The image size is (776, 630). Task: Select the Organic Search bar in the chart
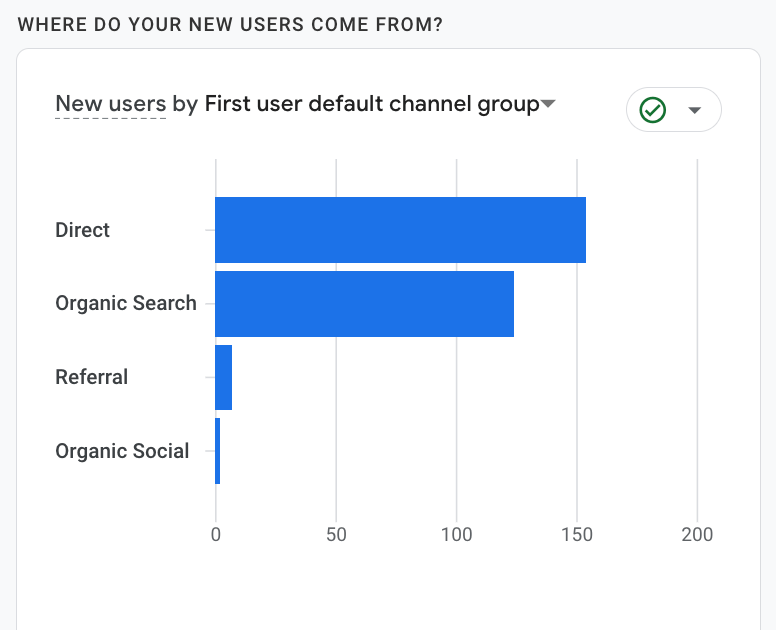coord(364,304)
